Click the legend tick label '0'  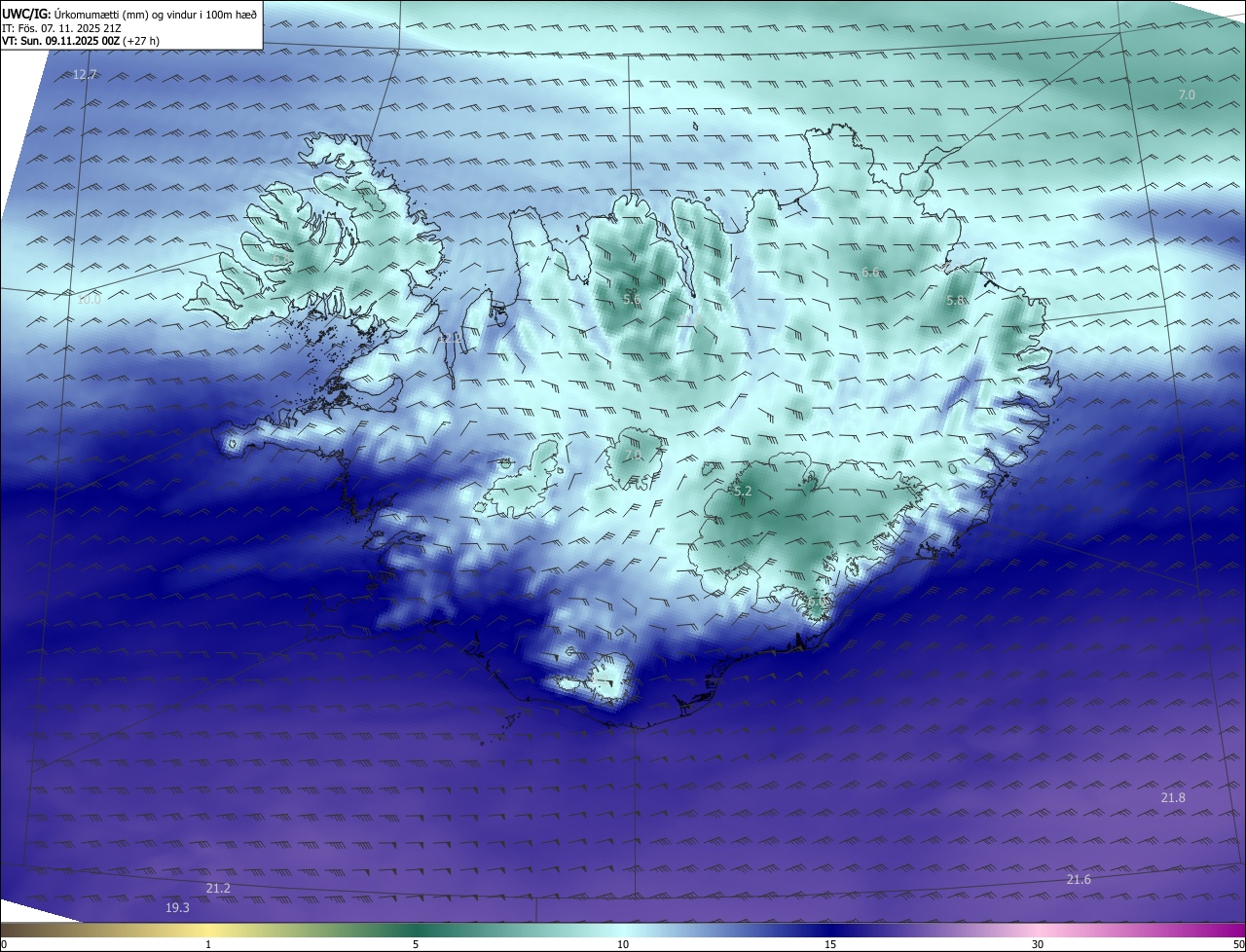tap(4, 944)
